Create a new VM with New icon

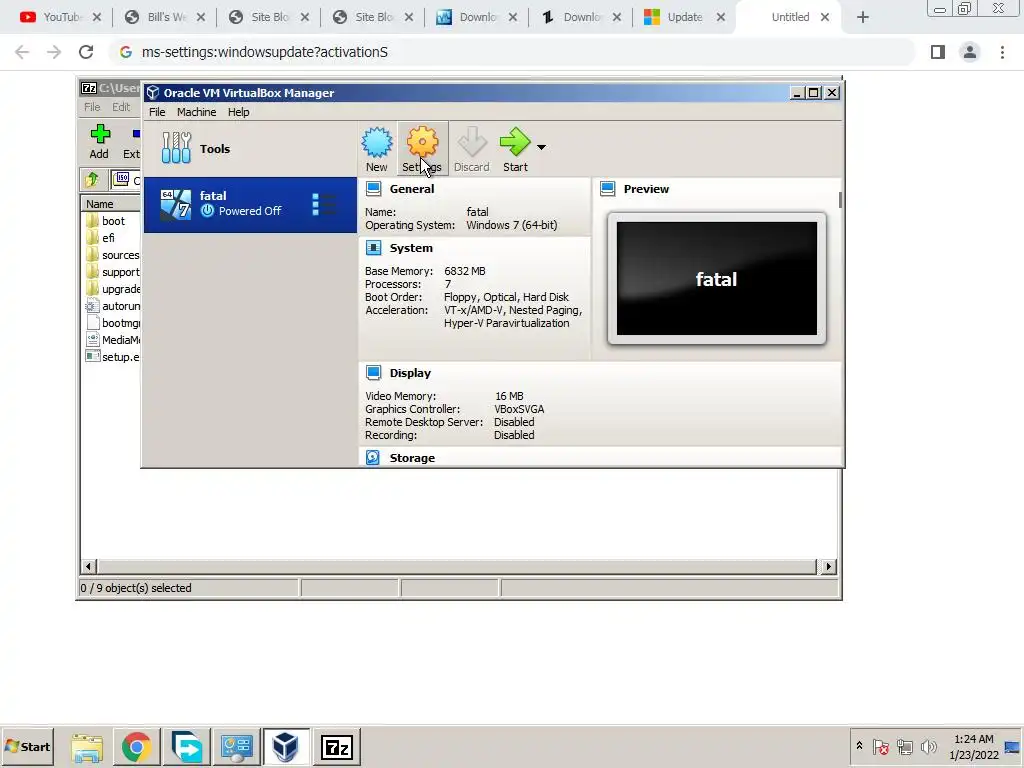tap(377, 149)
